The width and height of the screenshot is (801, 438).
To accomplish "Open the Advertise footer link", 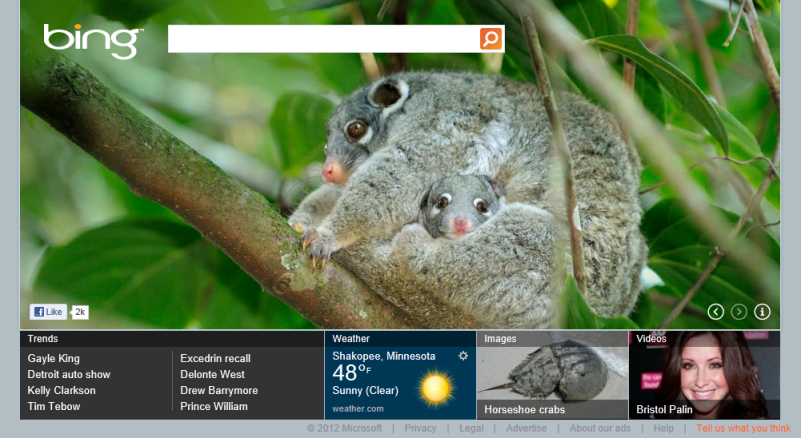I will [526, 428].
